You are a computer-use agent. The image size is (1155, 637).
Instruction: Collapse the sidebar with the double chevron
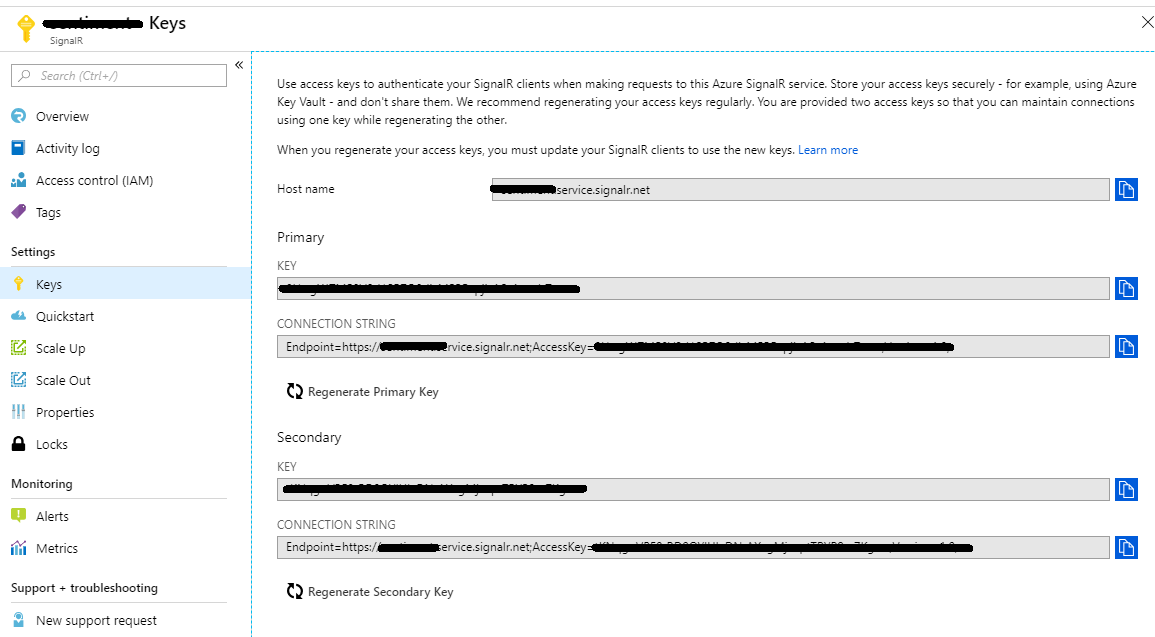pos(239,65)
